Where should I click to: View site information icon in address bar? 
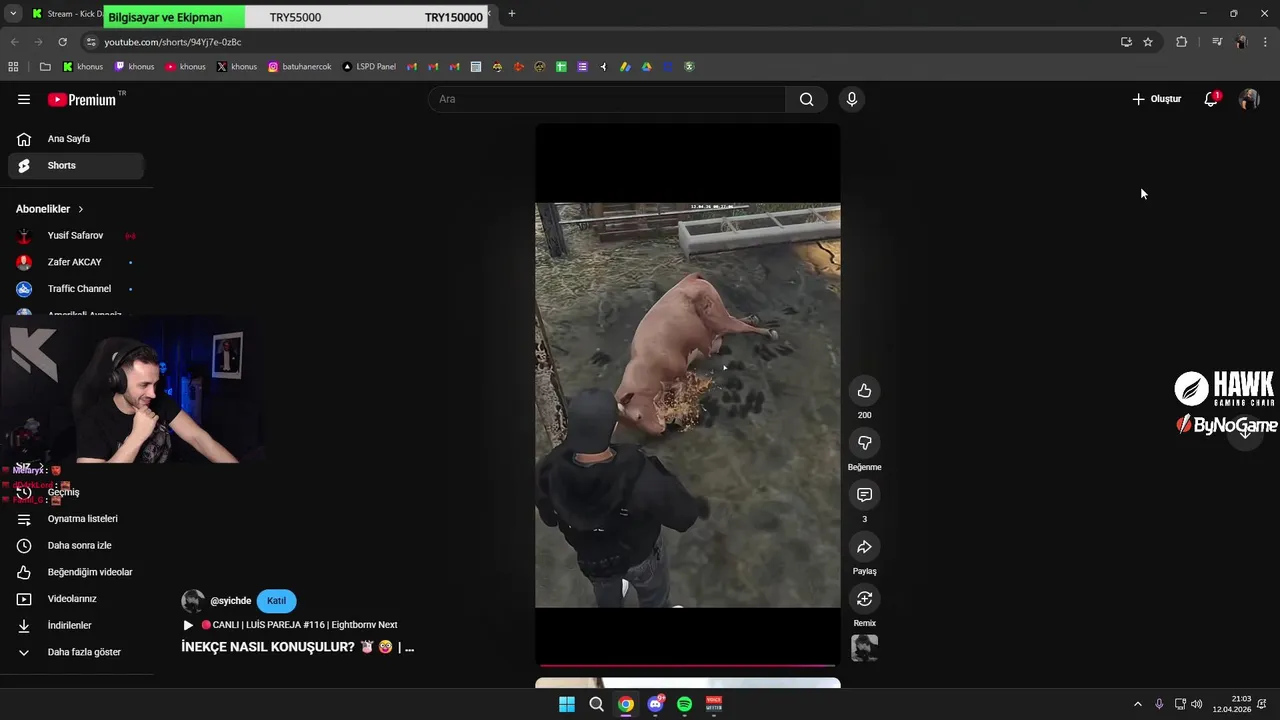91,42
